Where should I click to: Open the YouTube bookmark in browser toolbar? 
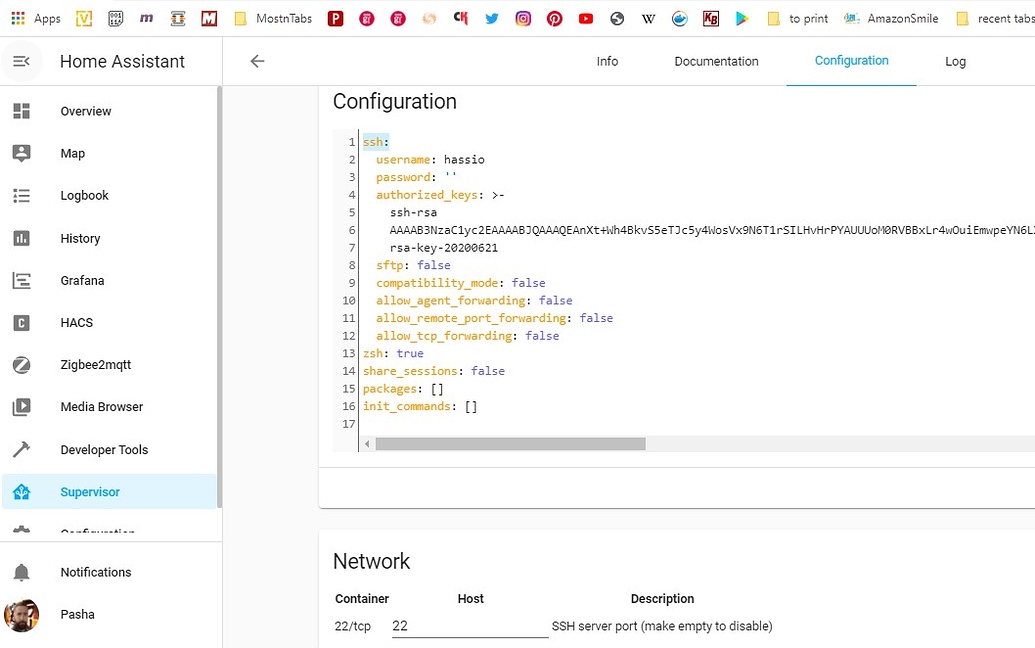coord(586,17)
